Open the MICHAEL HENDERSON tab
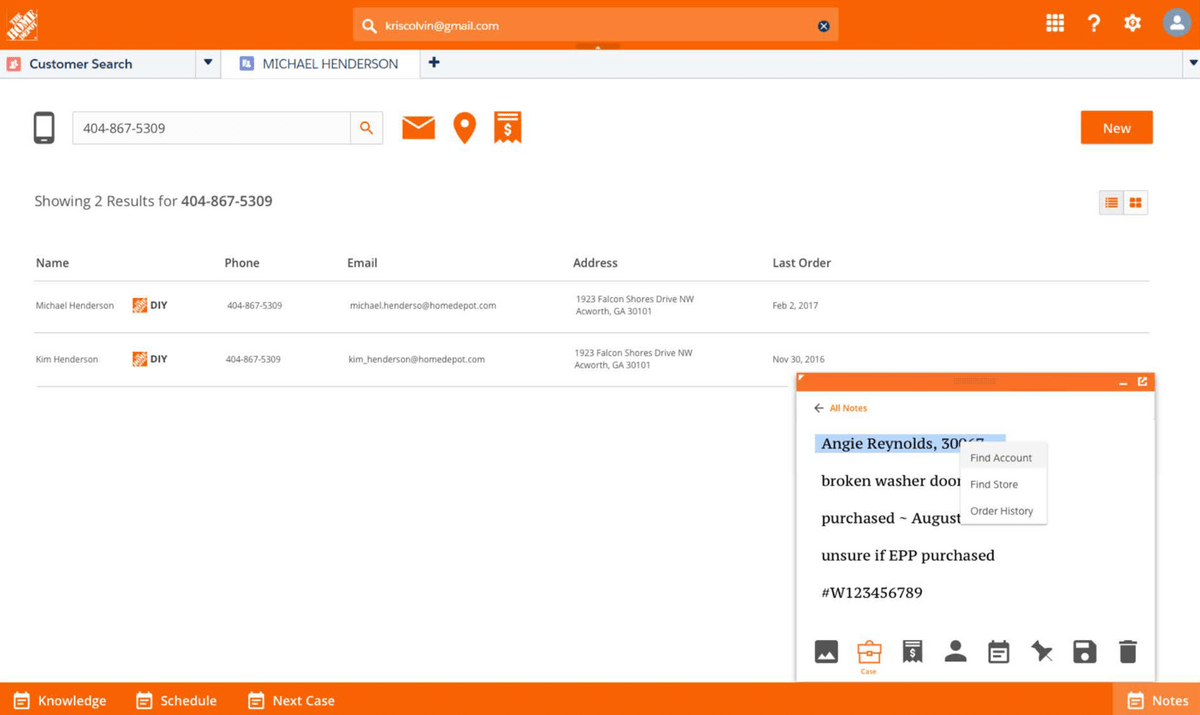 click(329, 63)
